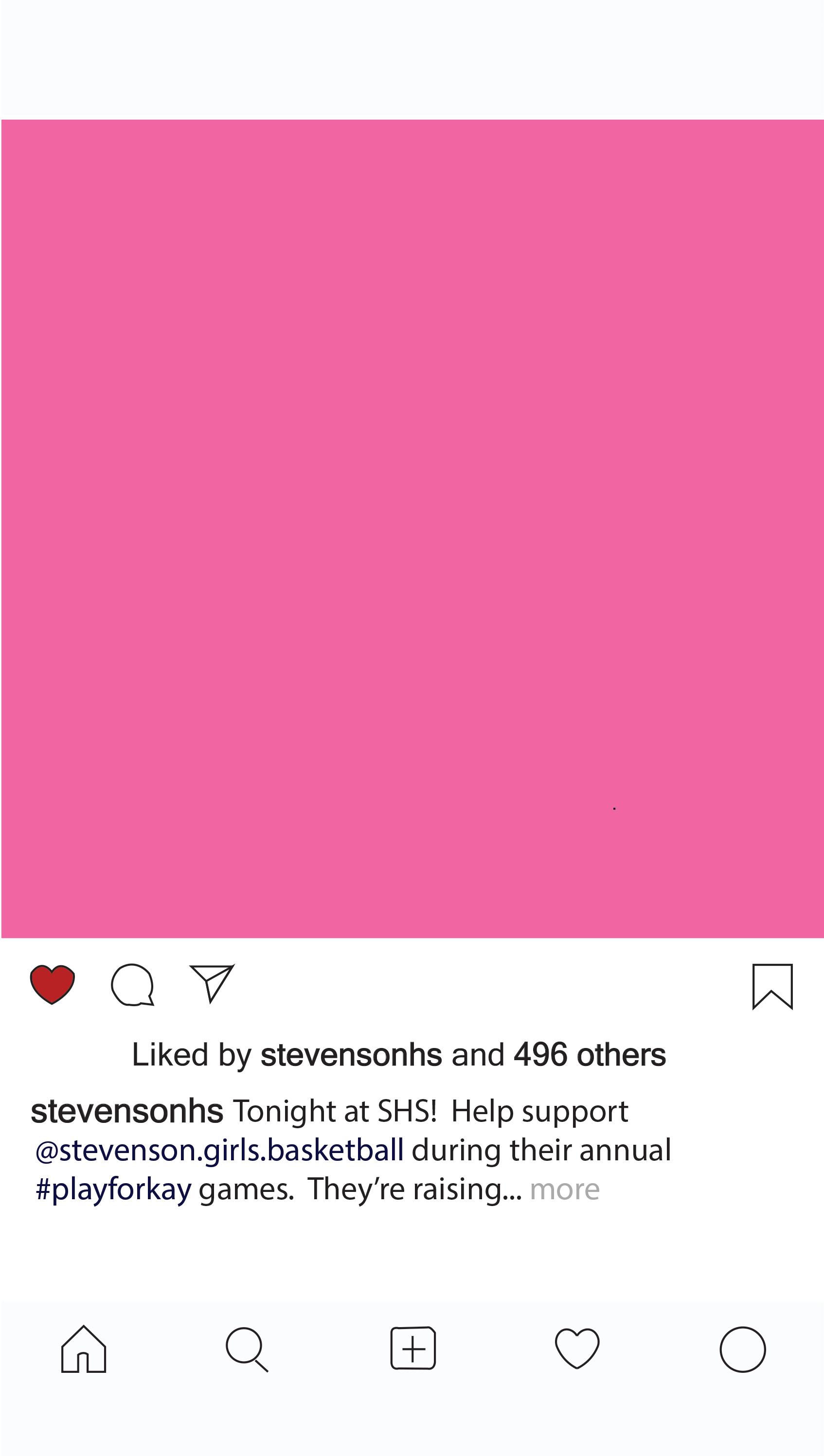Tap caption text 'They're raising...'
The width and height of the screenshot is (824, 1456).
(x=415, y=1189)
